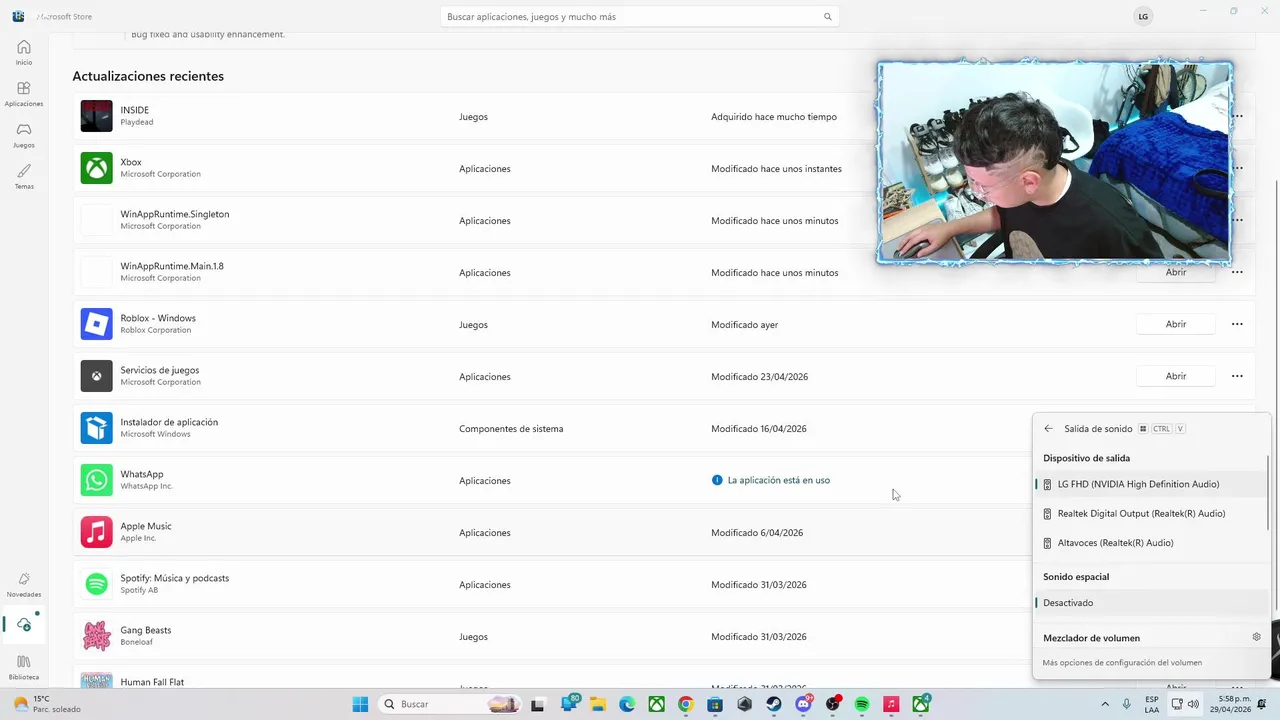This screenshot has width=1280, height=720.
Task: Open Juegos section in the sidebar
Action: 23,135
